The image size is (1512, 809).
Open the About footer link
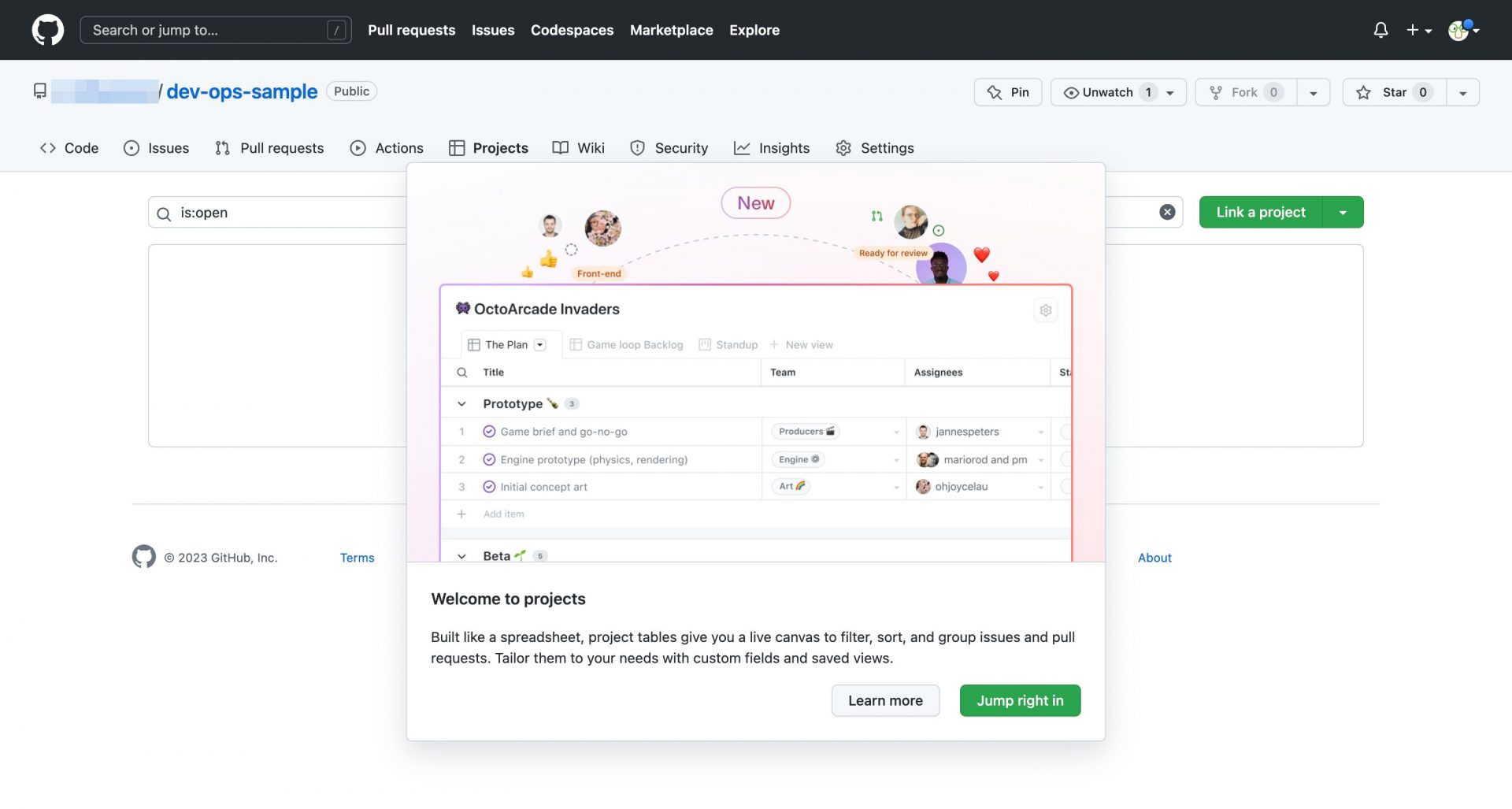tap(1154, 558)
